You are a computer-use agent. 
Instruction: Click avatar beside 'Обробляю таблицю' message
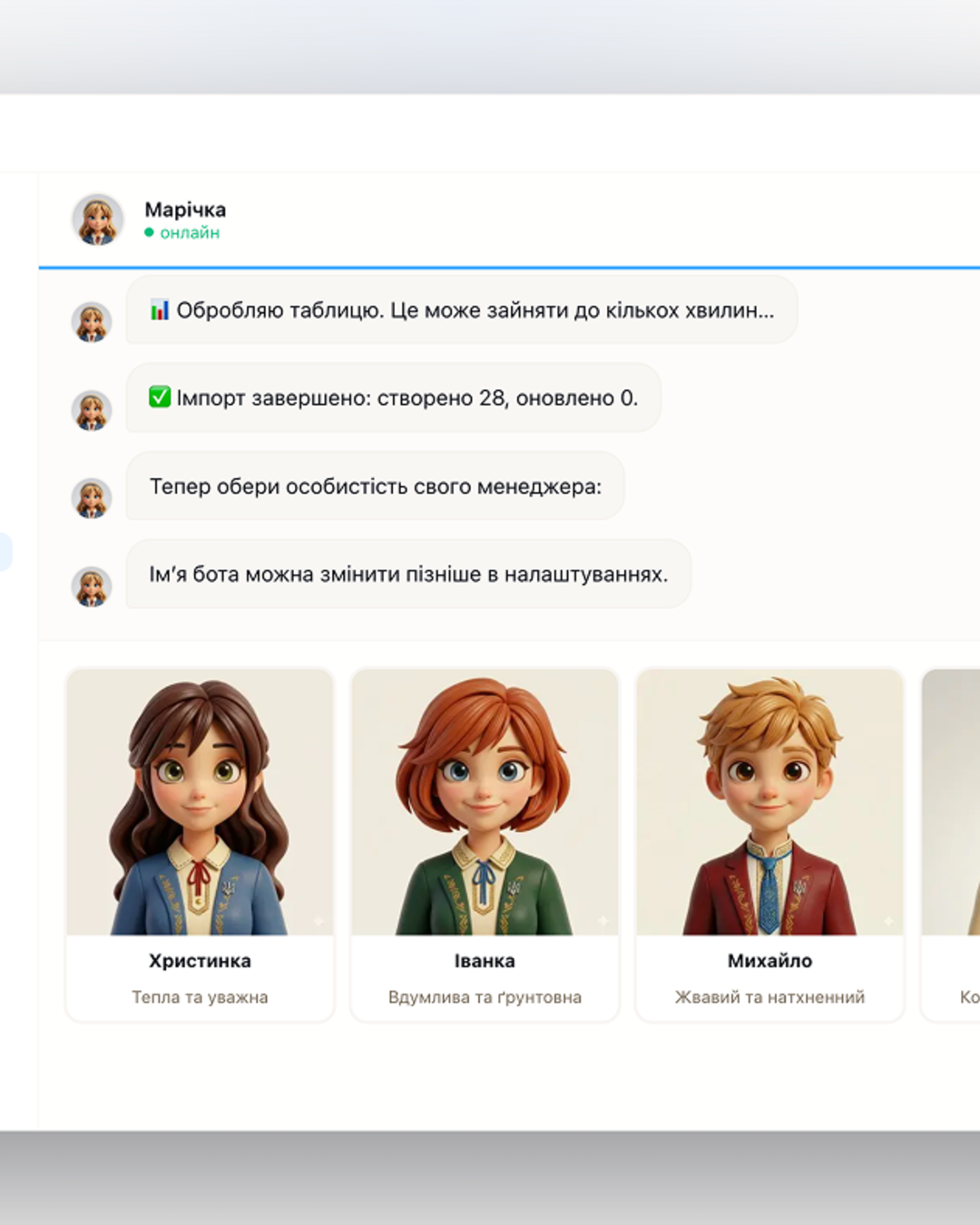pyautogui.click(x=92, y=322)
